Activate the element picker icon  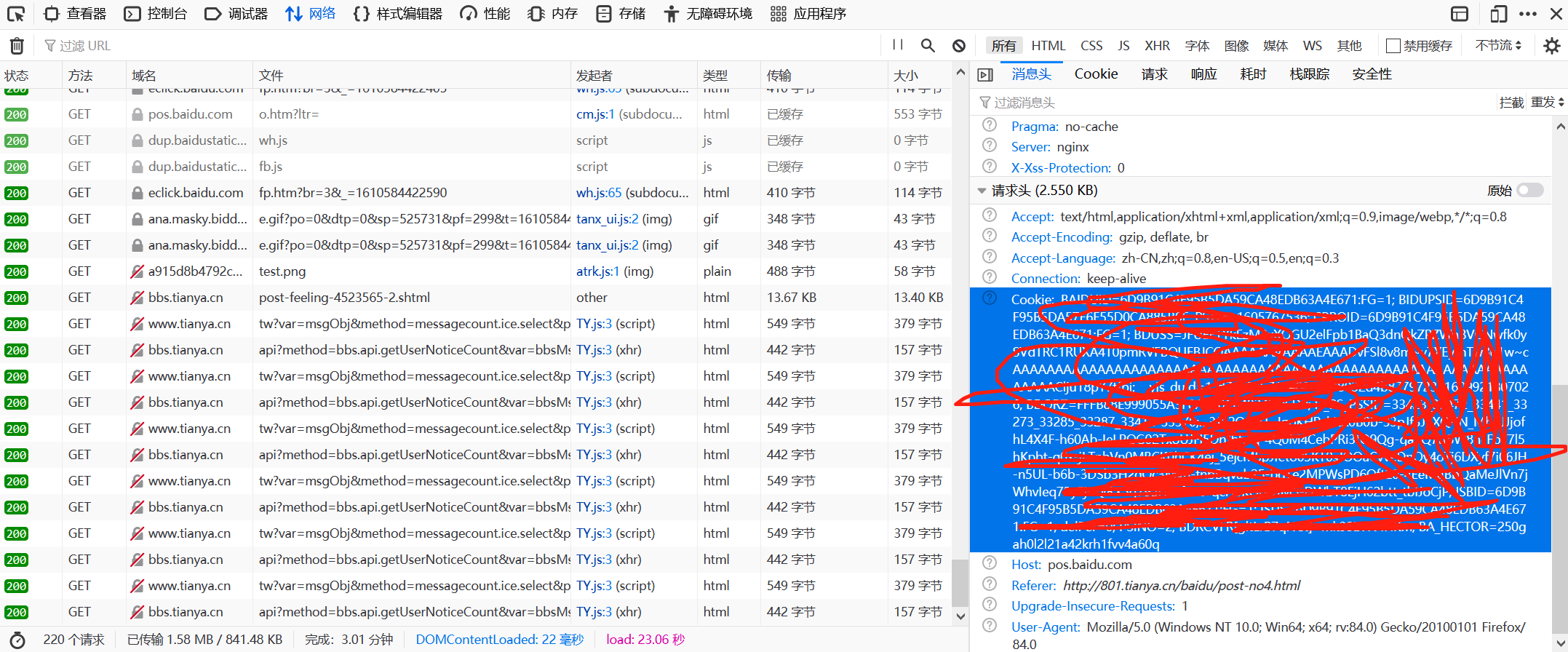[16, 14]
